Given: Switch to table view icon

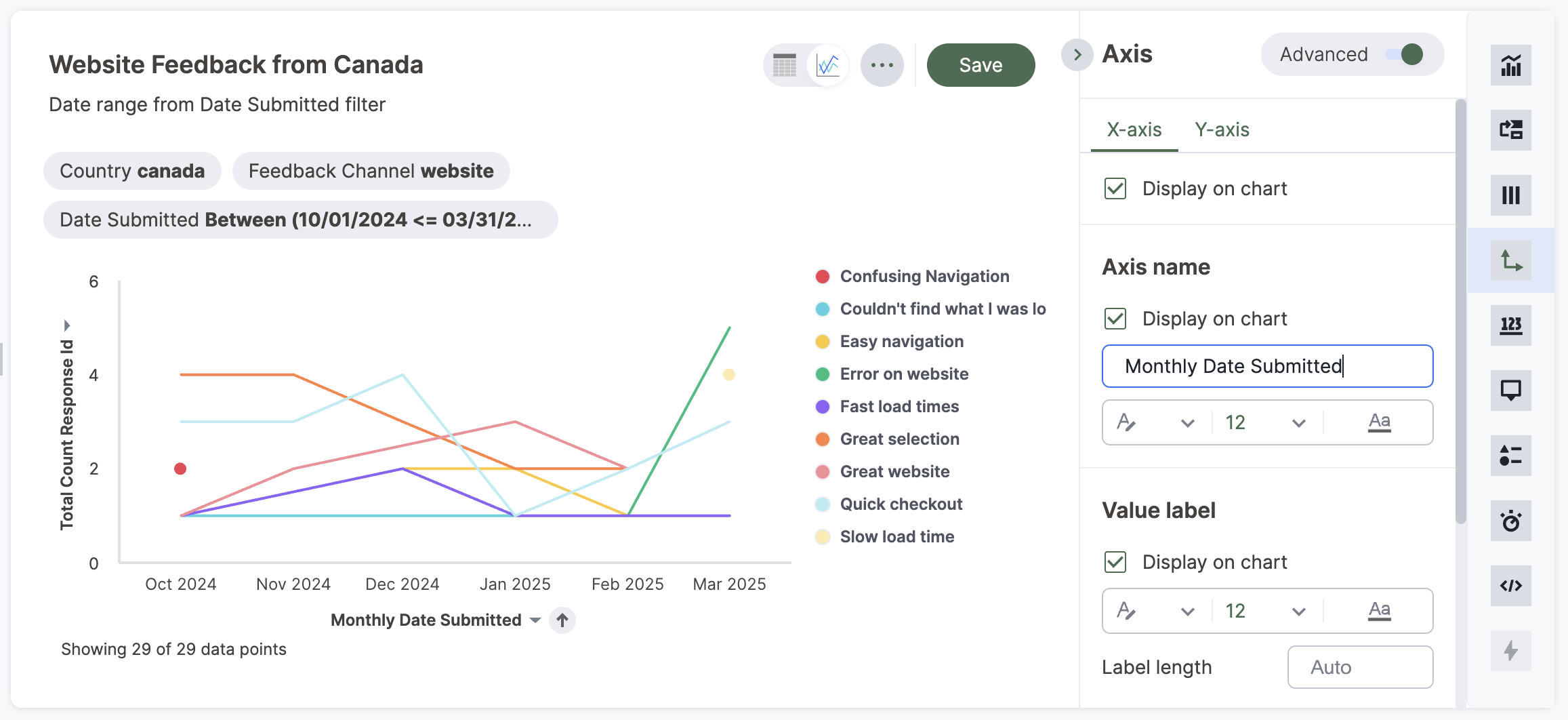Looking at the screenshot, I should click(785, 65).
